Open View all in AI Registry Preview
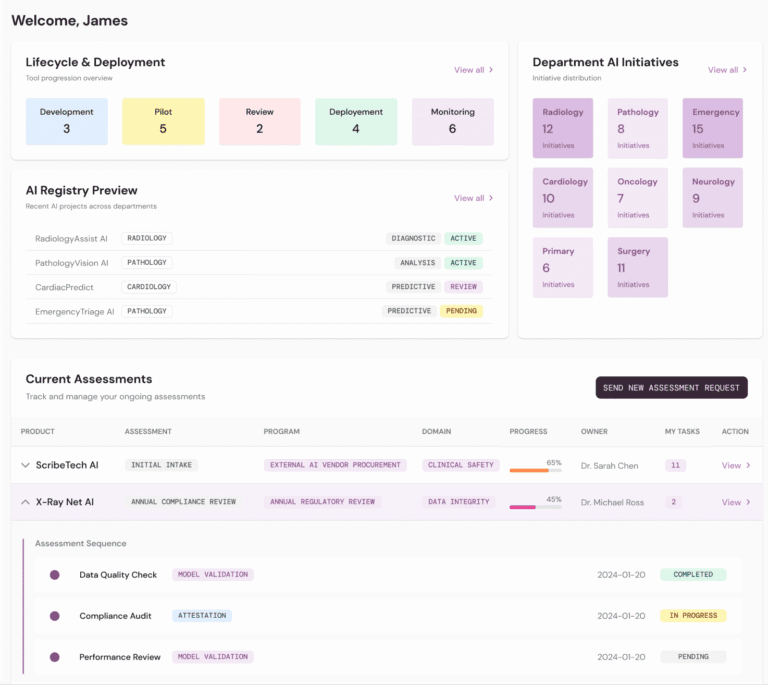768x685 pixels. click(473, 198)
